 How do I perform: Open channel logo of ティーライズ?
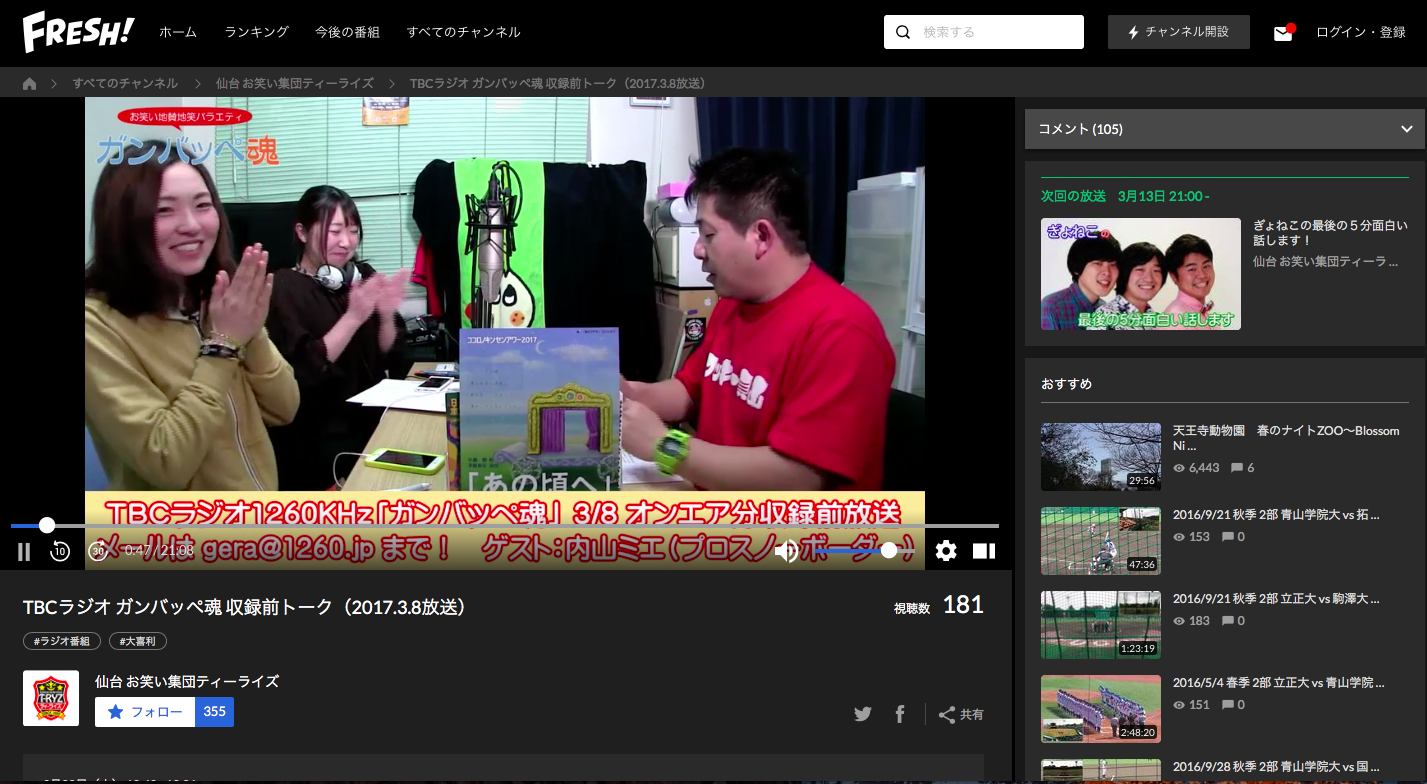click(x=51, y=698)
